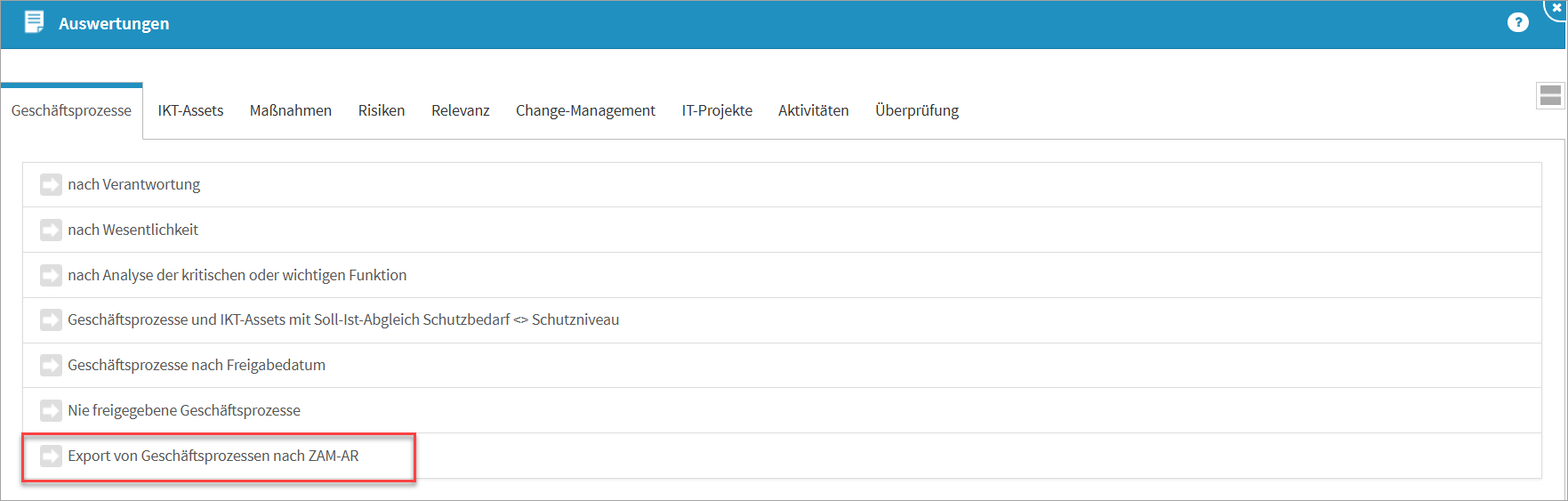Open report Export von Geschäftsprozessen nach ZAM-AR
The width and height of the screenshot is (1568, 501).
pyautogui.click(x=213, y=457)
